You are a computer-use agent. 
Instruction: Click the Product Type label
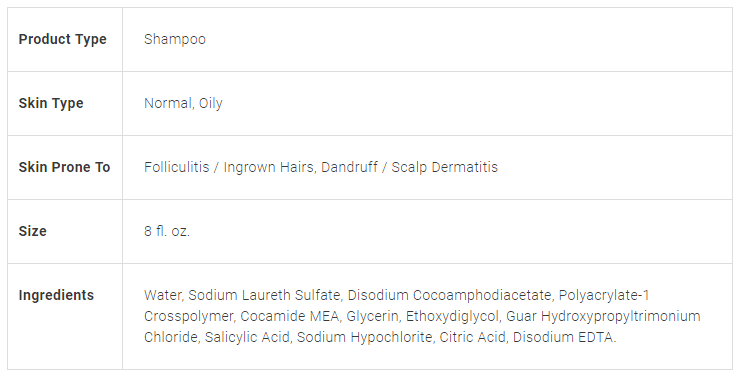pos(63,39)
